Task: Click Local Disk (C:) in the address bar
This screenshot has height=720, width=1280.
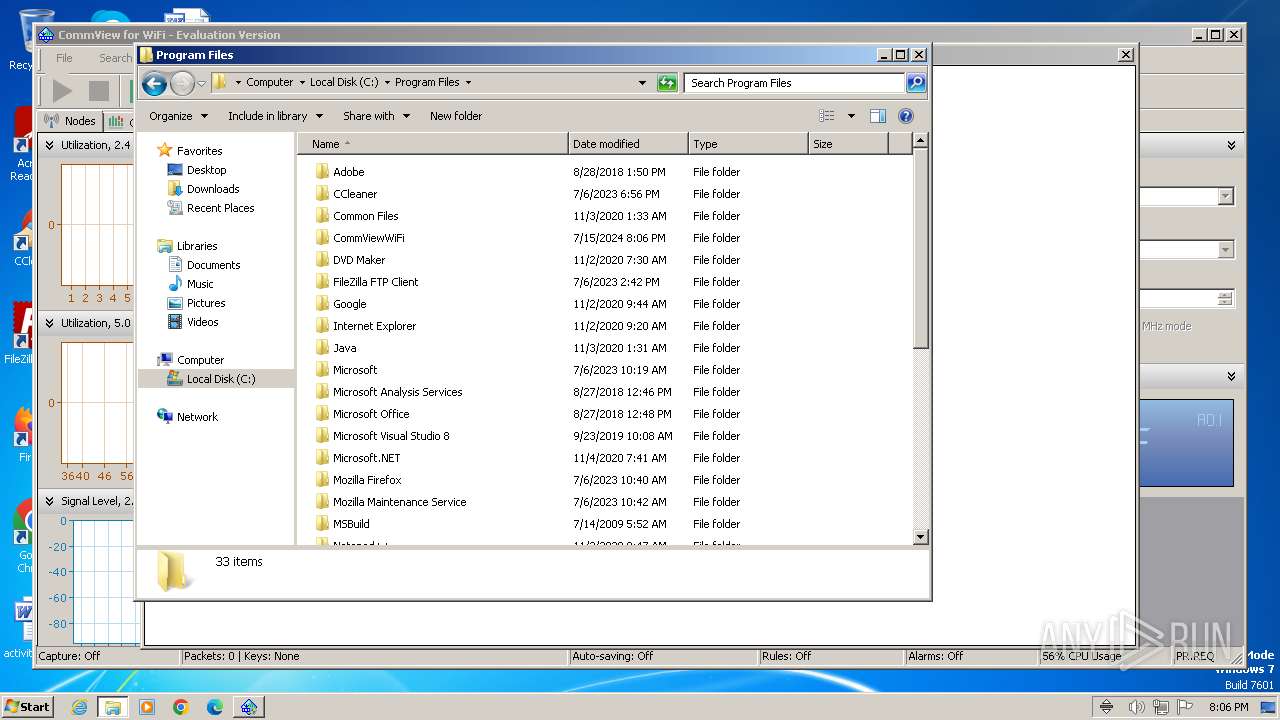Action: (344, 83)
